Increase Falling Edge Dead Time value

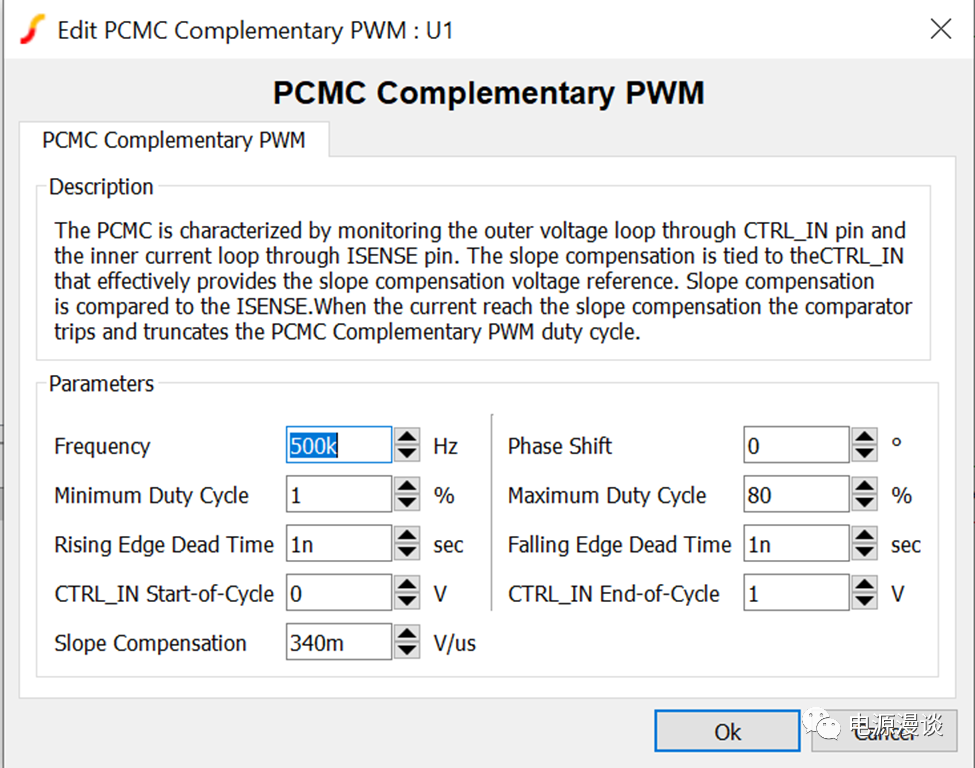click(x=864, y=536)
